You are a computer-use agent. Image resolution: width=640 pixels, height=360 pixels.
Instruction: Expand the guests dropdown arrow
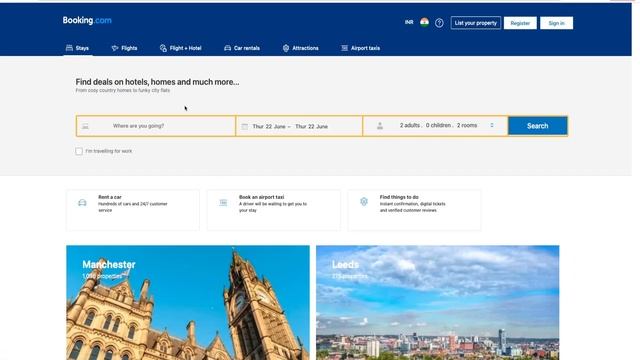(x=492, y=125)
